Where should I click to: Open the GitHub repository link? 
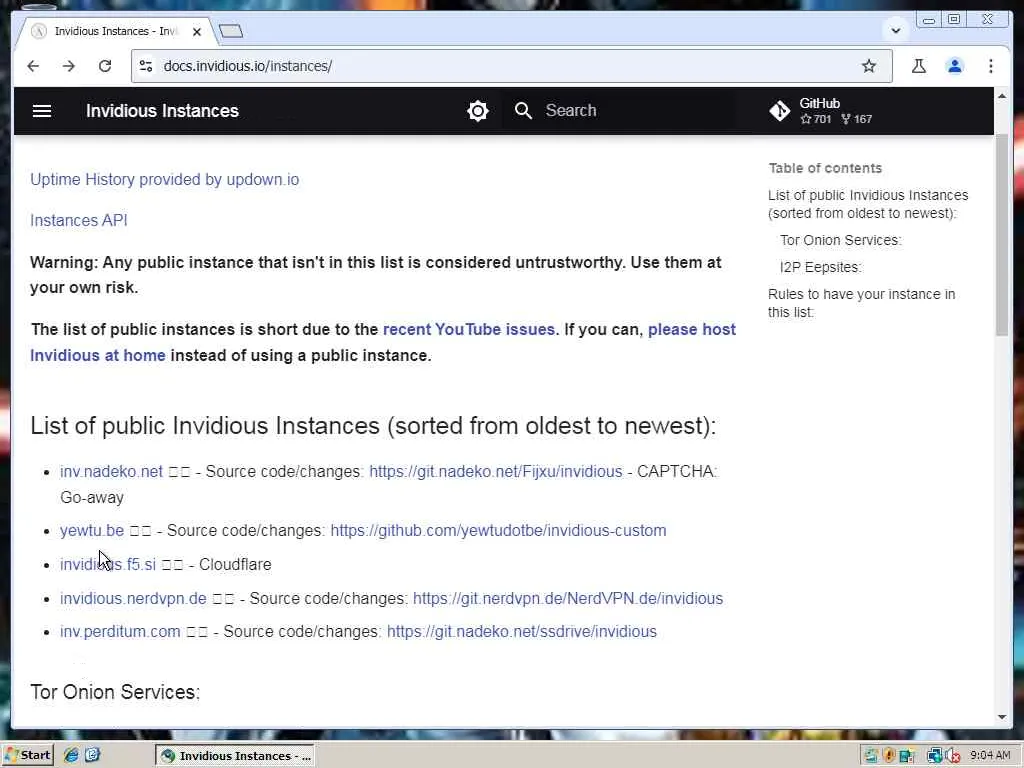pyautogui.click(x=821, y=111)
